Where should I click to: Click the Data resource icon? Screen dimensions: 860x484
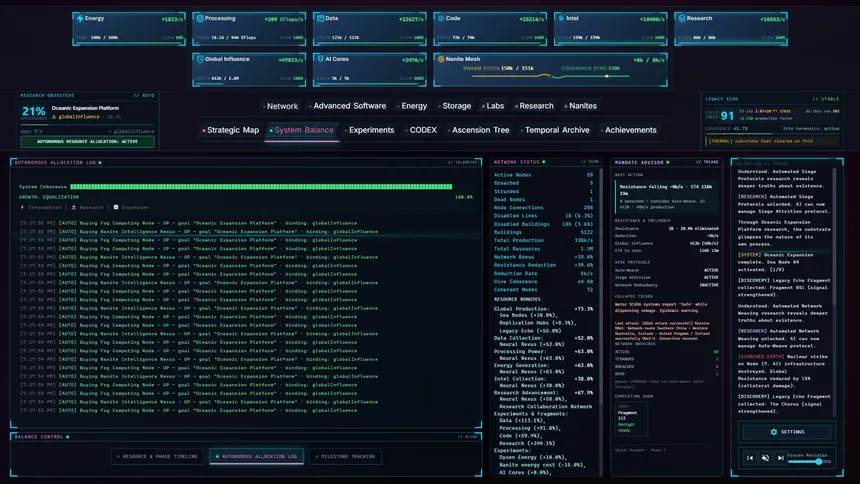click(x=320, y=18)
